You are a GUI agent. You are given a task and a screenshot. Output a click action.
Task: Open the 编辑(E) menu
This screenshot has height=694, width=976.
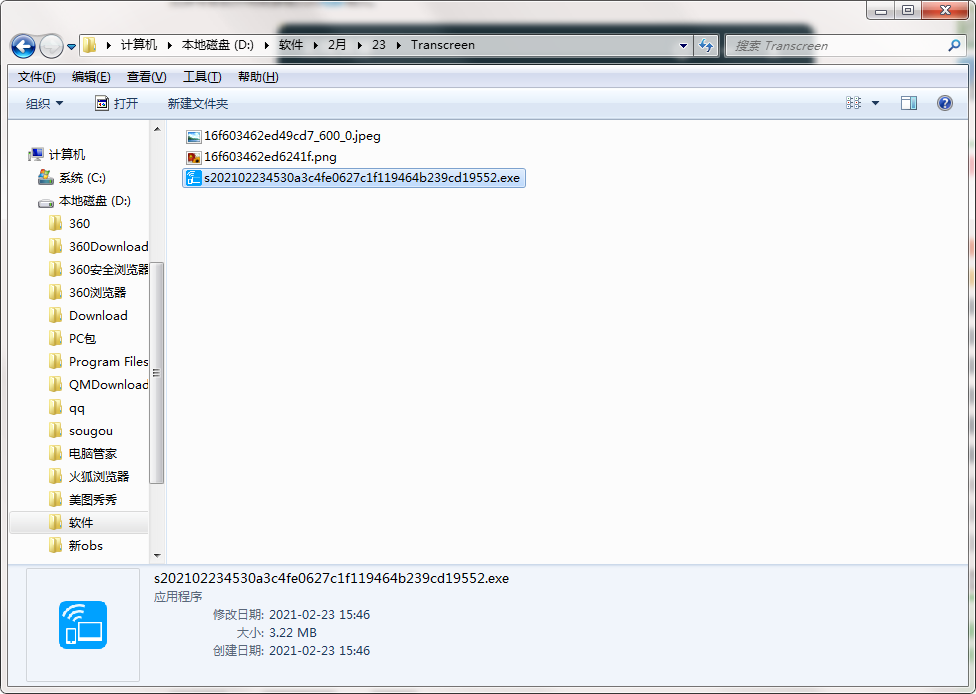coord(91,77)
